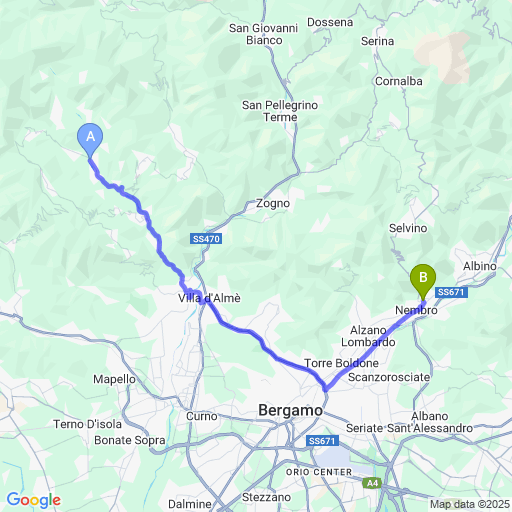Select the ORIO CENTER label

click(x=319, y=472)
